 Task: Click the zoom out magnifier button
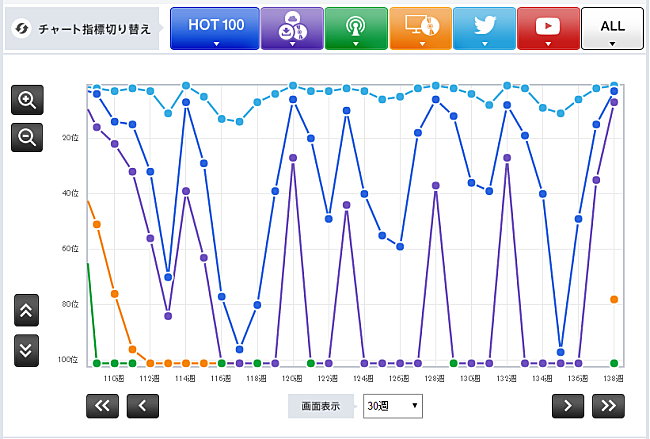[x=27, y=137]
